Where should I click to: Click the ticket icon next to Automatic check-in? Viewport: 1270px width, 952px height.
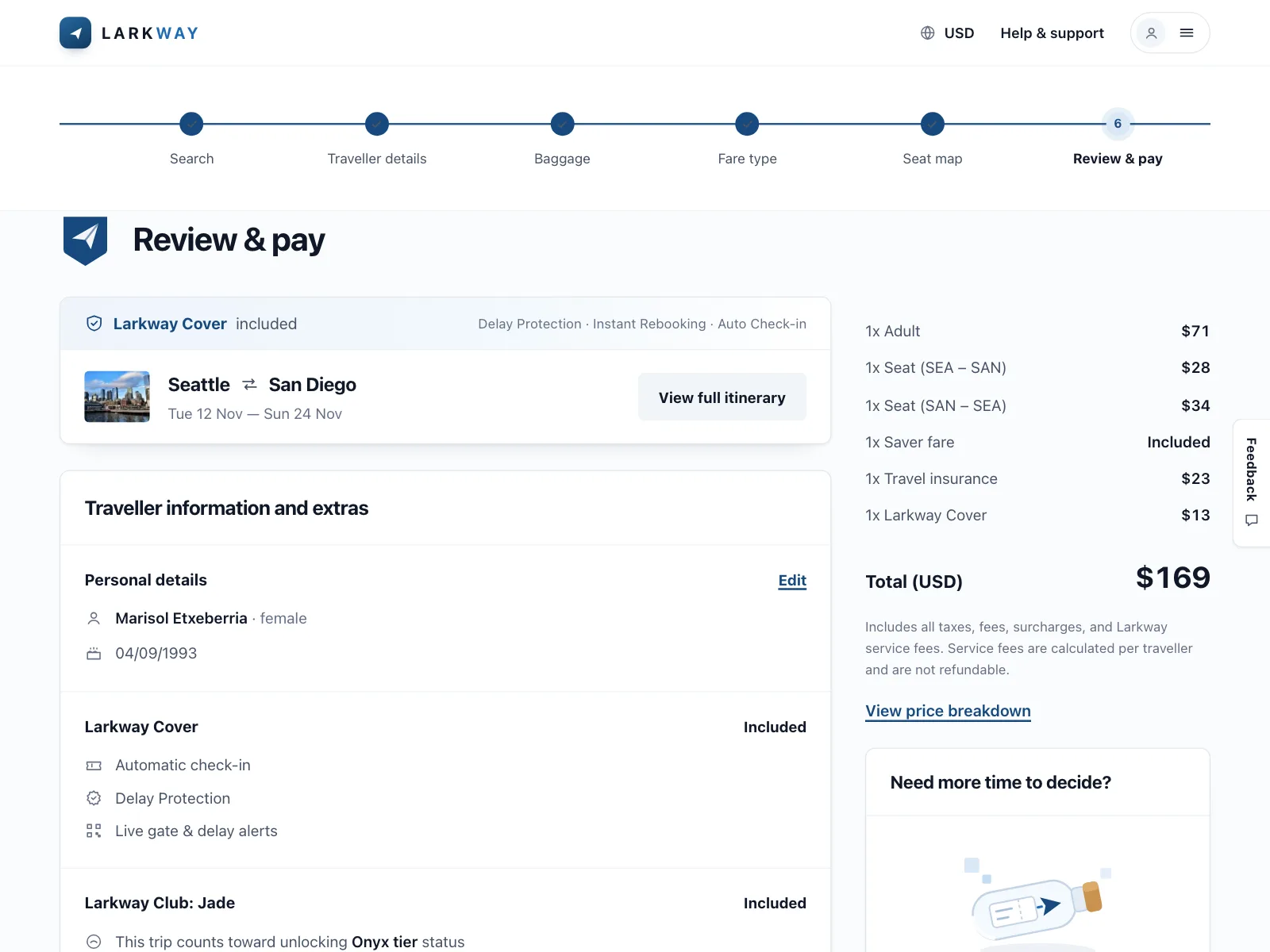pyautogui.click(x=94, y=766)
